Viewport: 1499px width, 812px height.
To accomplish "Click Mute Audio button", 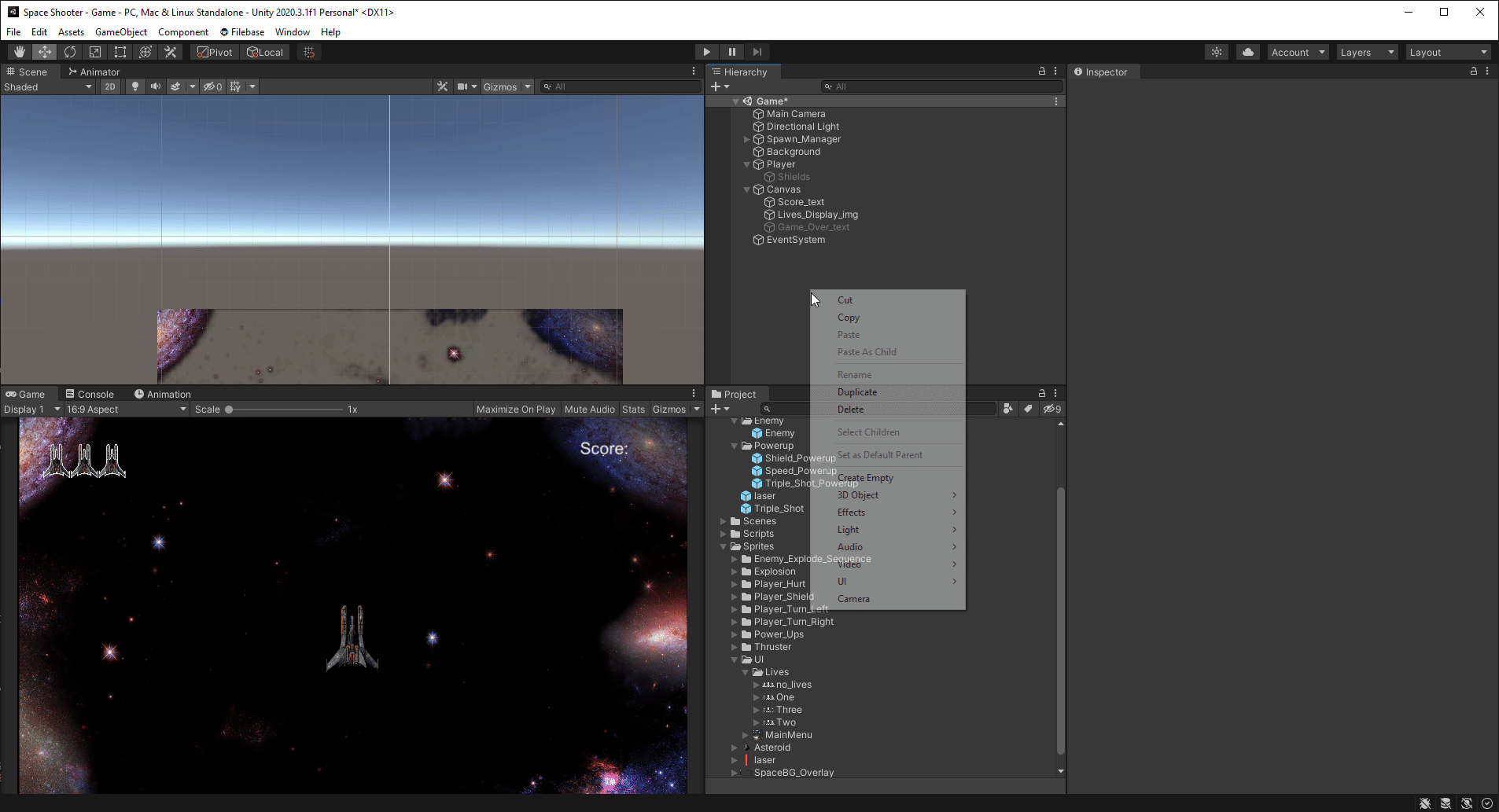I will point(589,410).
